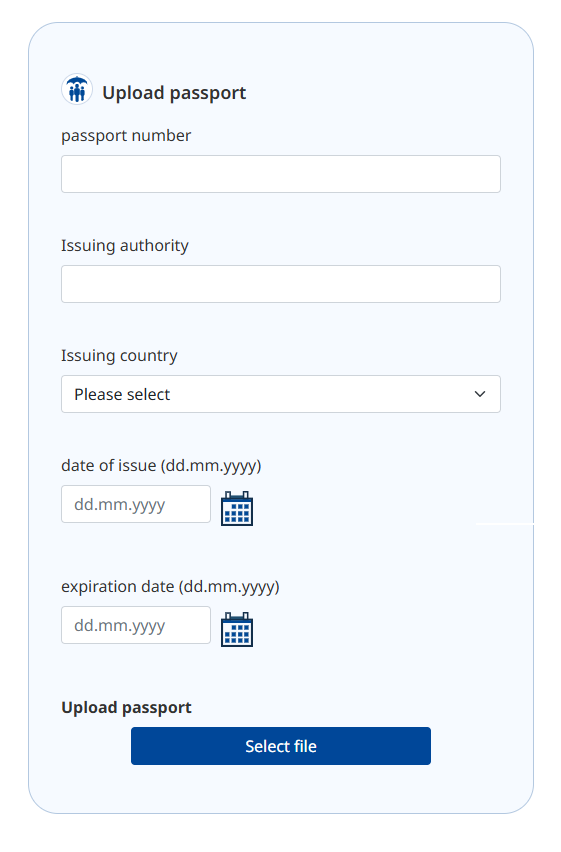Click the 'date of issue (dd.mm.yyyy)' label
Image resolution: width=561 pixels, height=852 pixels.
161,466
